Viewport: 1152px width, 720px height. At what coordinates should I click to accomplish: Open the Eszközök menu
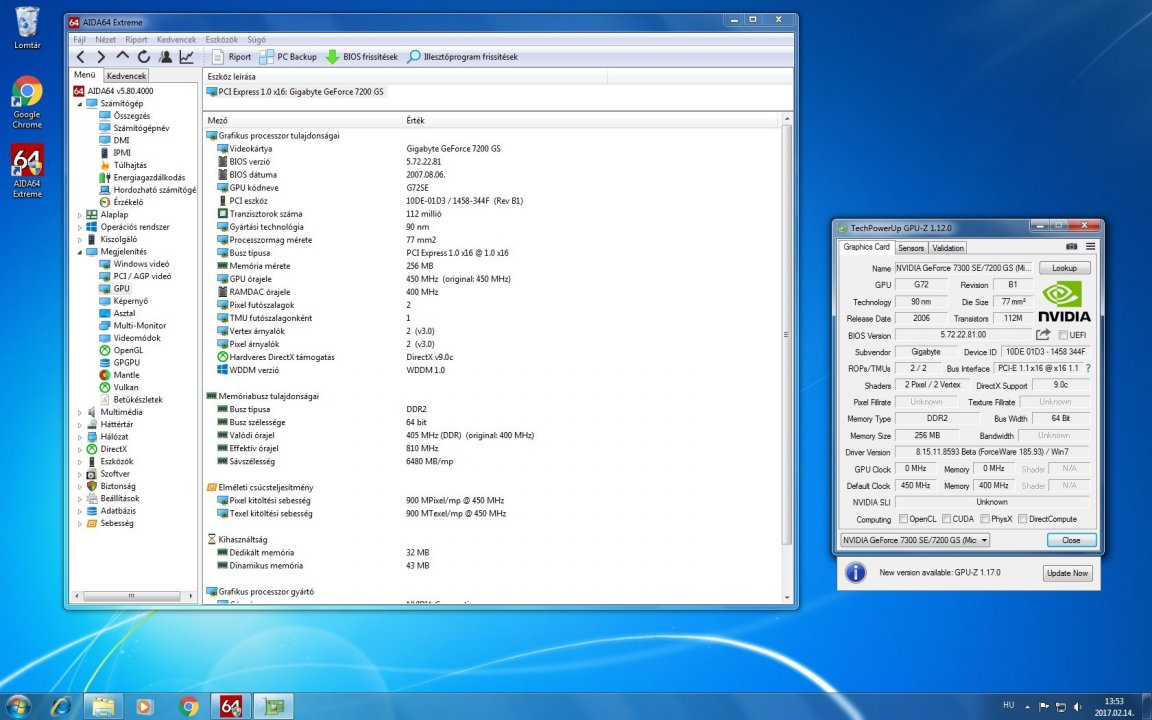pyautogui.click(x=221, y=39)
